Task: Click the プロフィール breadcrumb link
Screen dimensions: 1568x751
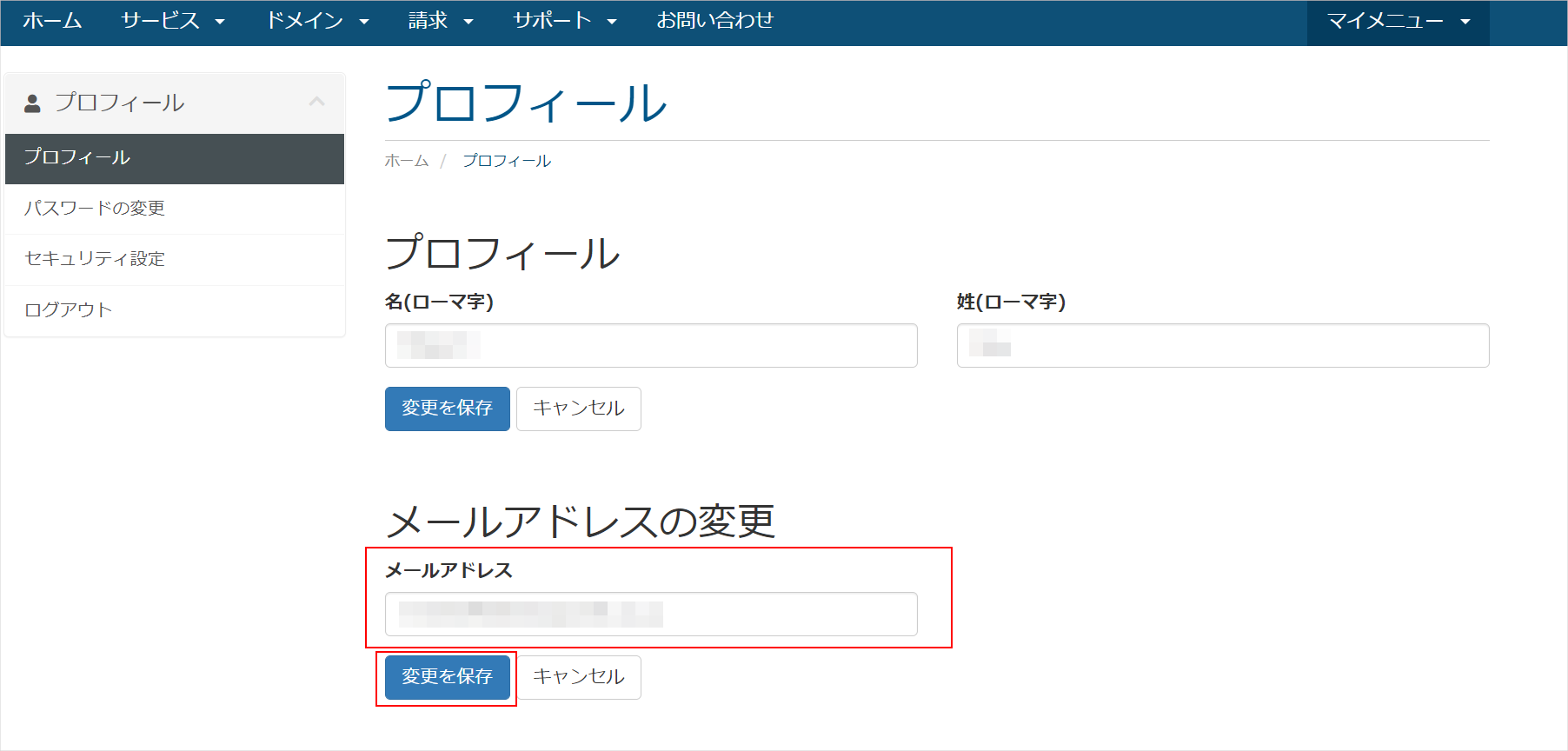Action: point(507,161)
